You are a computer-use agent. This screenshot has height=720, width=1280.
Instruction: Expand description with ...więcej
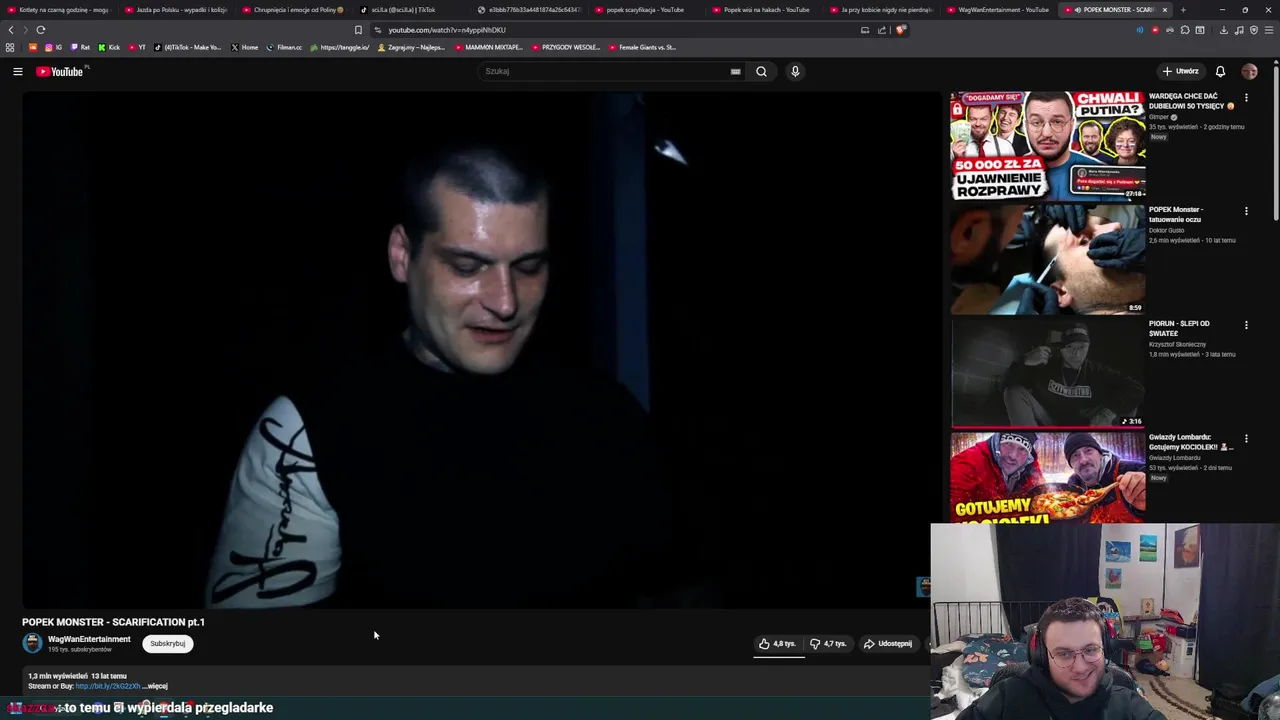156,686
